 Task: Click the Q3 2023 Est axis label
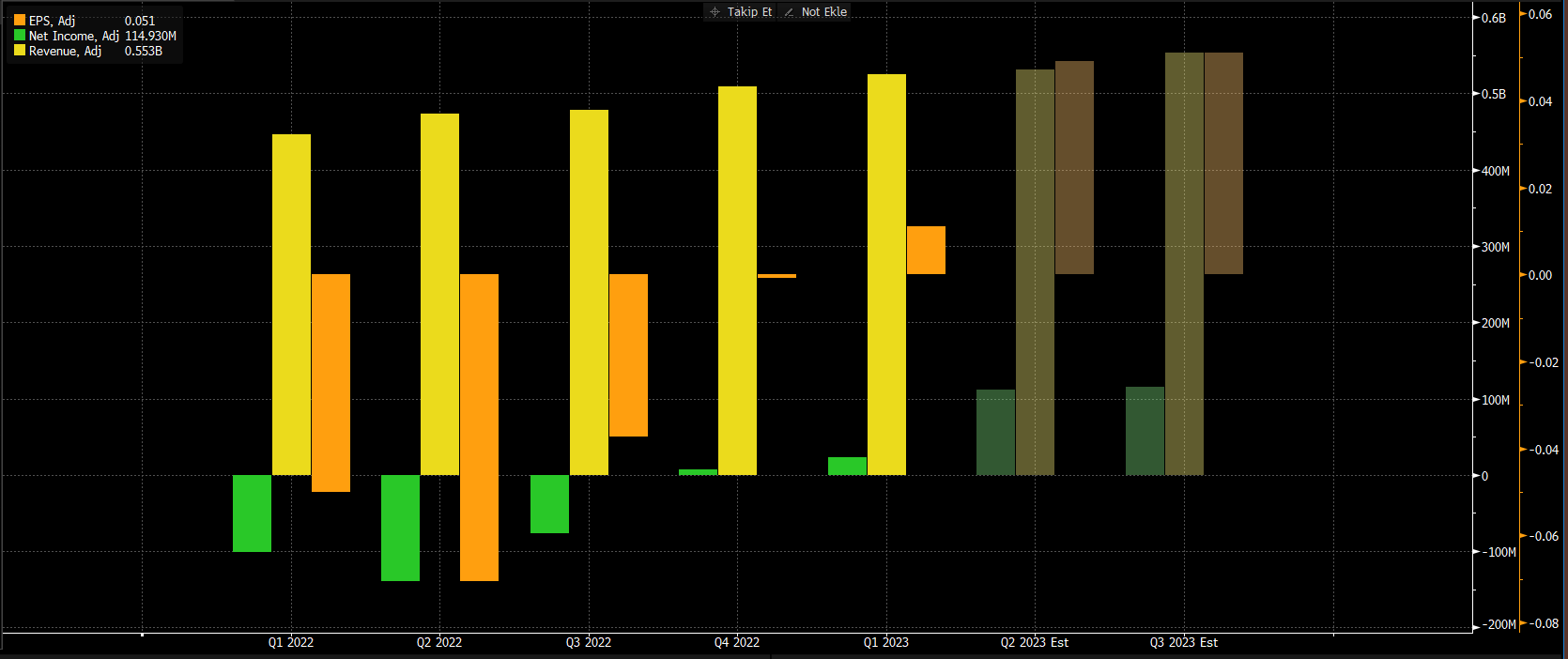pyautogui.click(x=1184, y=642)
